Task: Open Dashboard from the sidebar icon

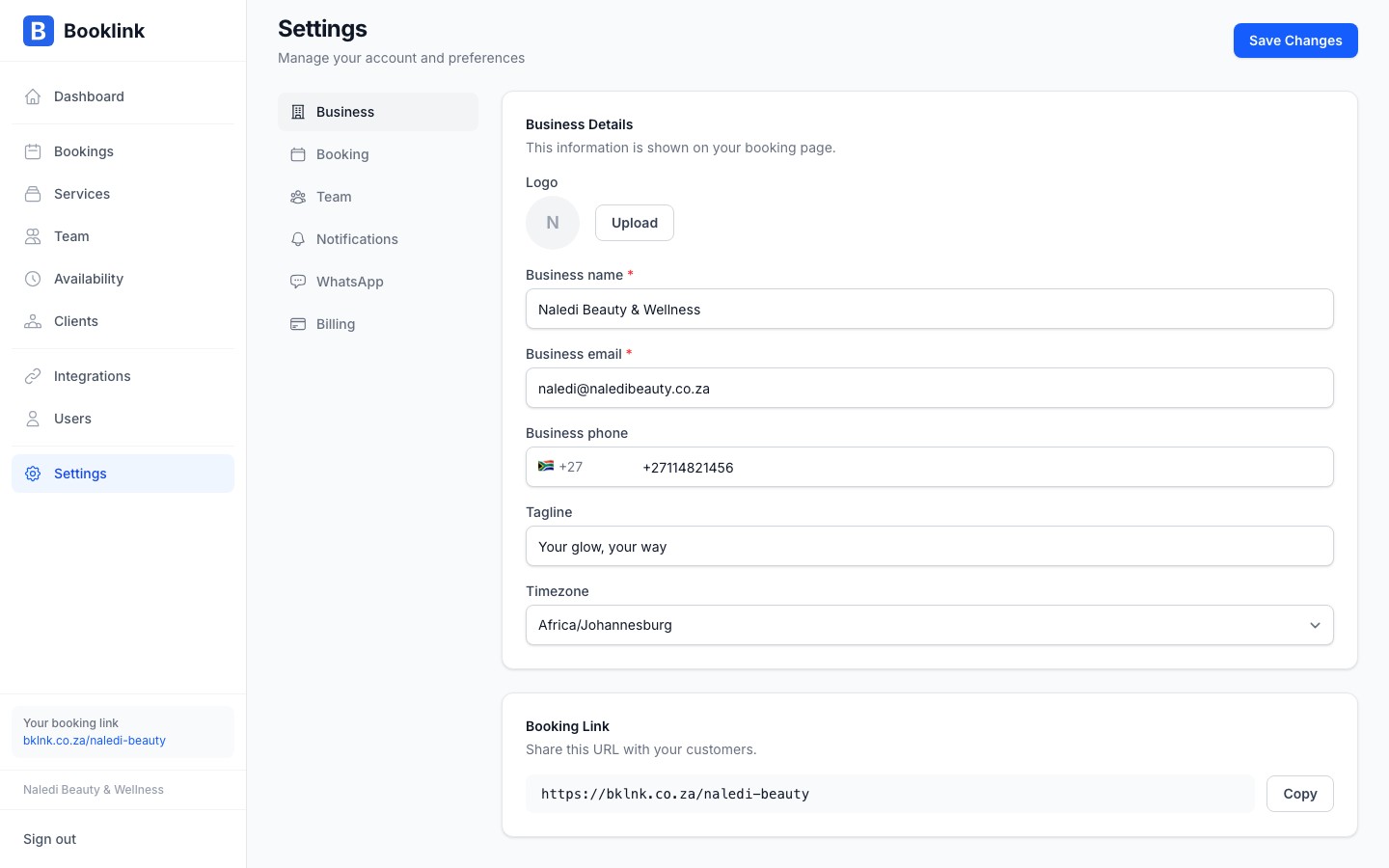Action: pos(33,96)
